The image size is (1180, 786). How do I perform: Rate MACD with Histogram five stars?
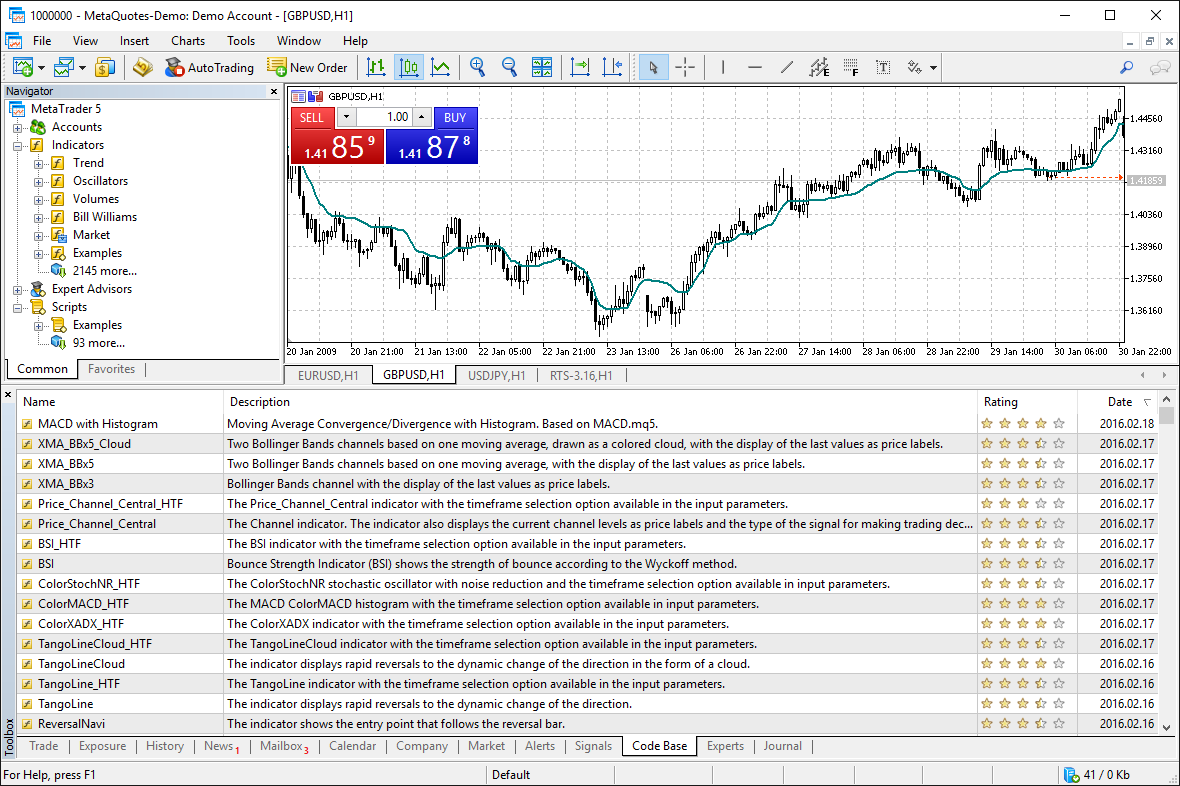point(1059,424)
